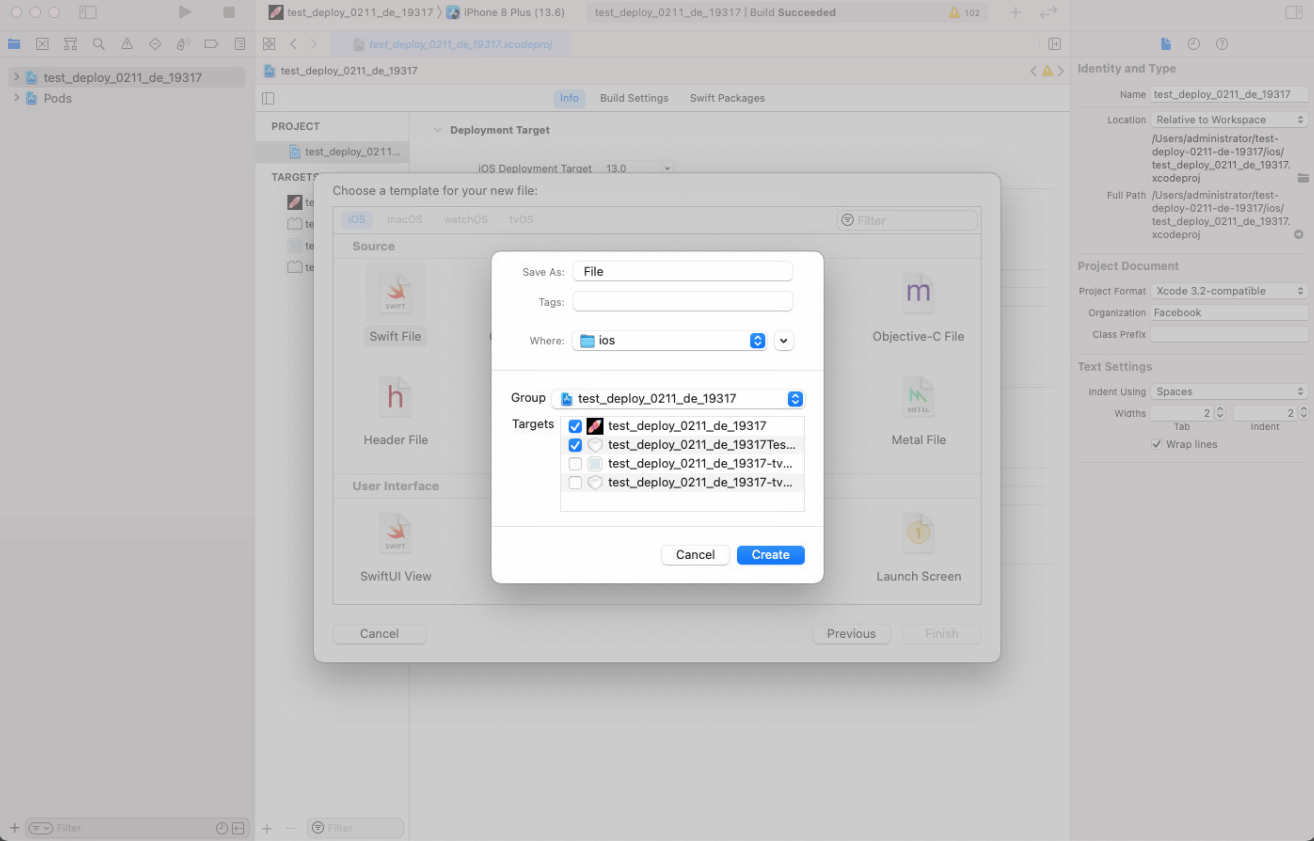The width and height of the screenshot is (1314, 841).
Task: Open the Indent Using Spaces dropdown
Action: 1229,392
